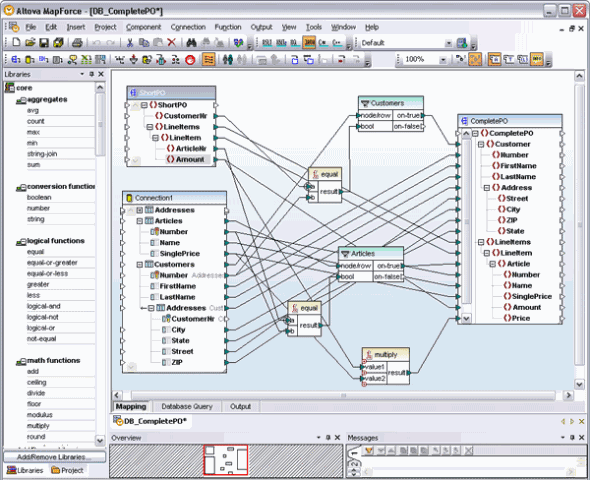Click the Copy icon in the toolbar
The width and height of the screenshot is (590, 480).
144,42
